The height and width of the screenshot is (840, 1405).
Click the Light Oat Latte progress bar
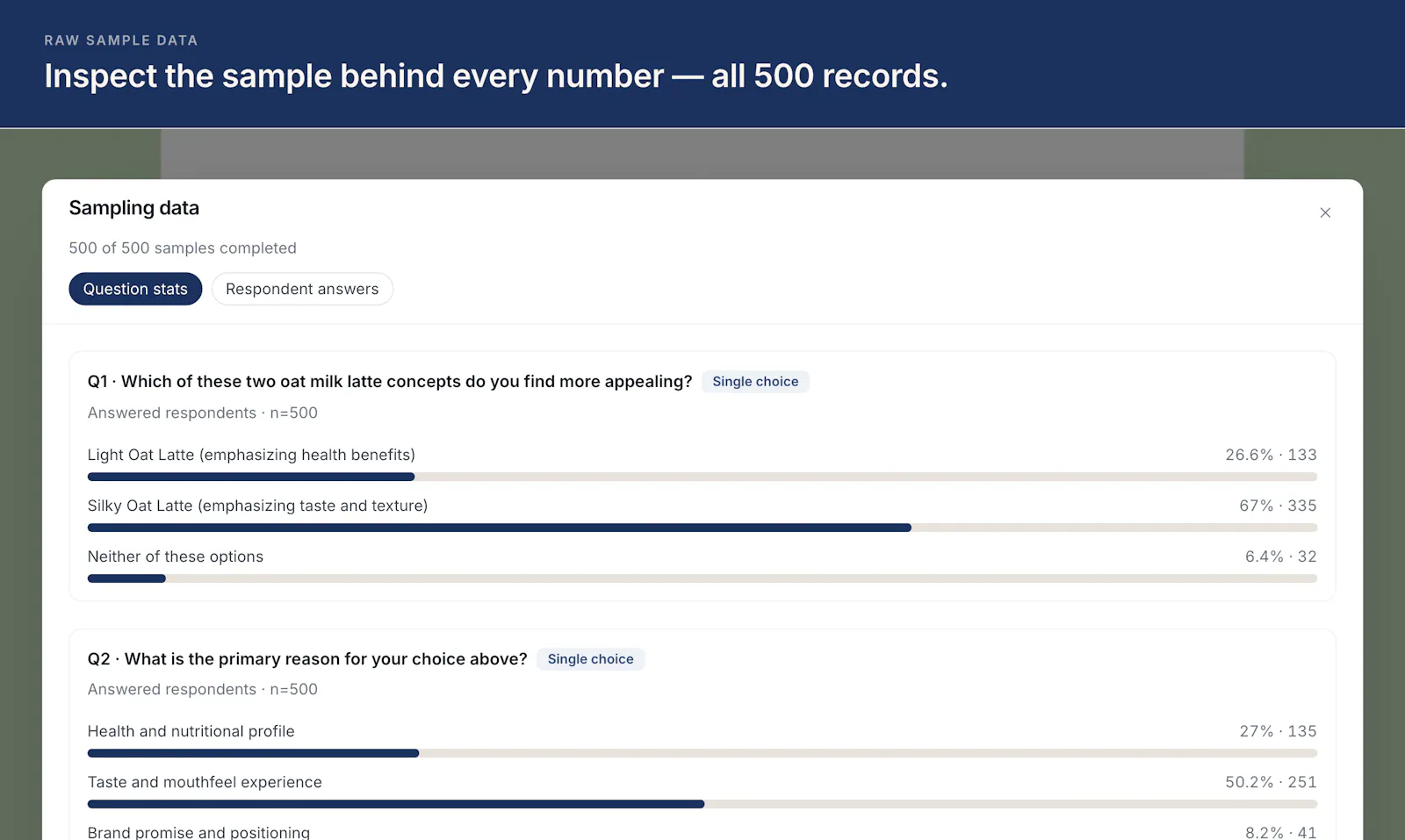click(702, 477)
